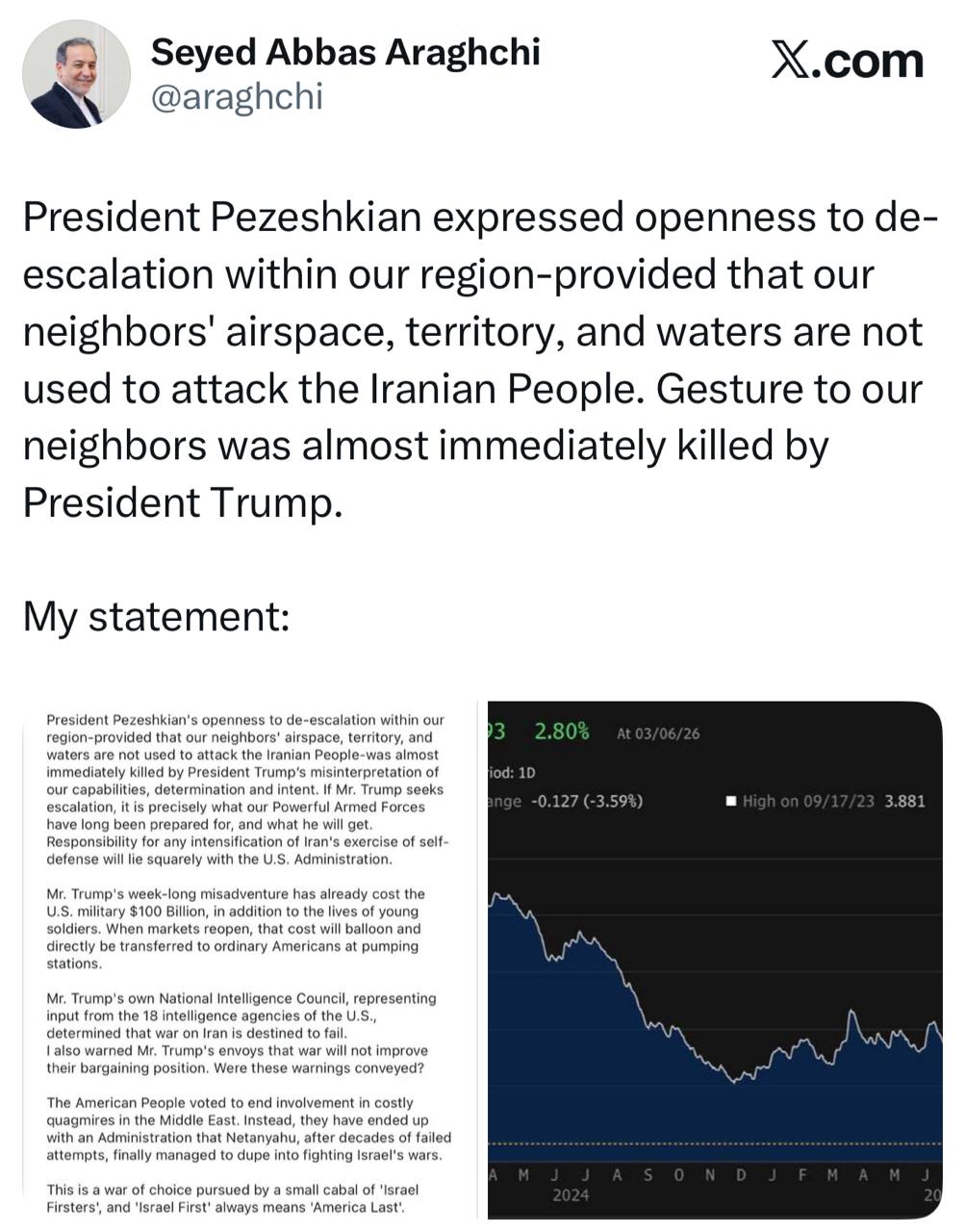Click the 3.881 high value

[904, 801]
